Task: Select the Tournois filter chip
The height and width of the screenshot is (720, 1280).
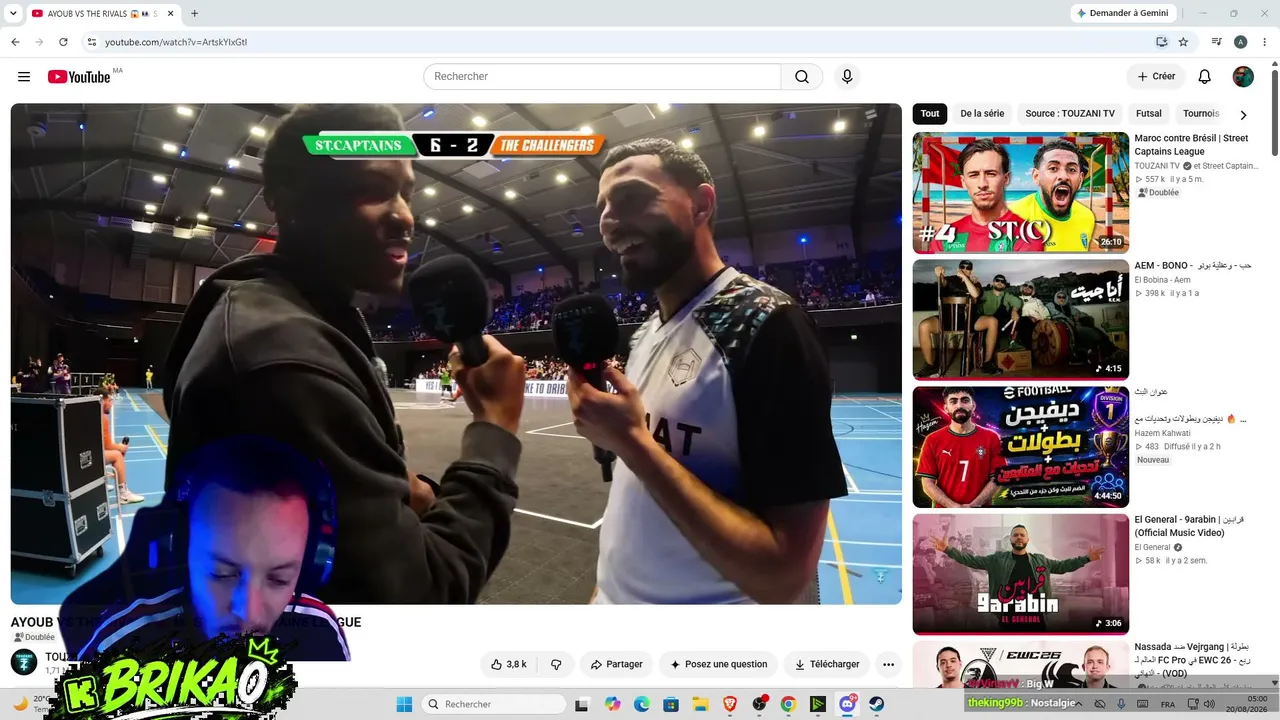Action: tap(1201, 114)
